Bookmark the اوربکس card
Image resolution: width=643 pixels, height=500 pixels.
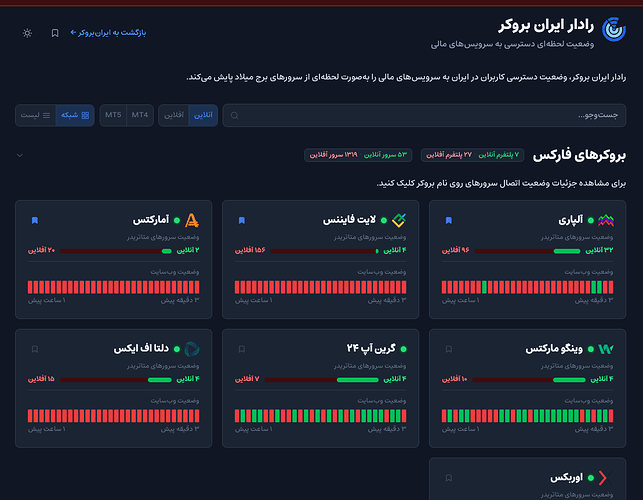pos(449,478)
